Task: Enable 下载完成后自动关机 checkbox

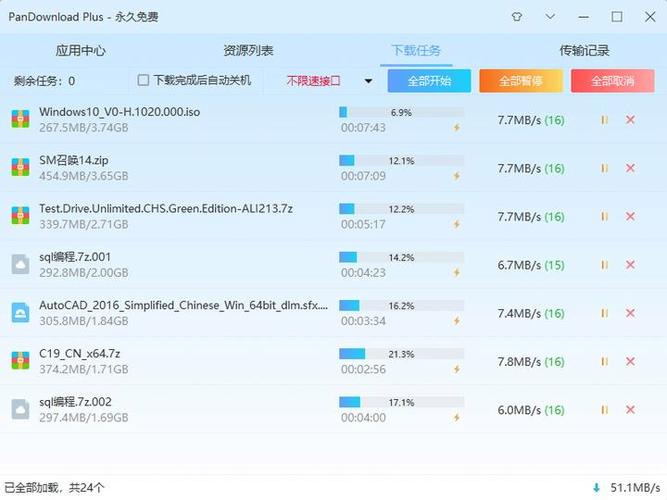Action: [x=143, y=80]
